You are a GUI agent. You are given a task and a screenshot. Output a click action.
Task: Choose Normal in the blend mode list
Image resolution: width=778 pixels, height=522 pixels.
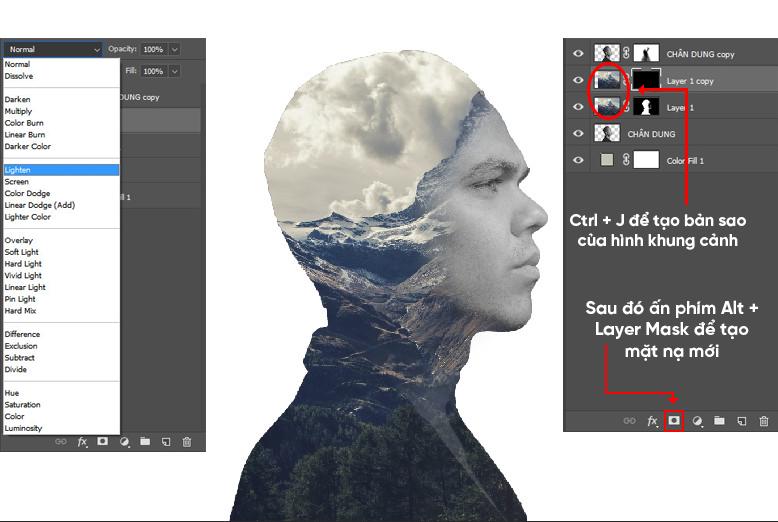[61, 64]
